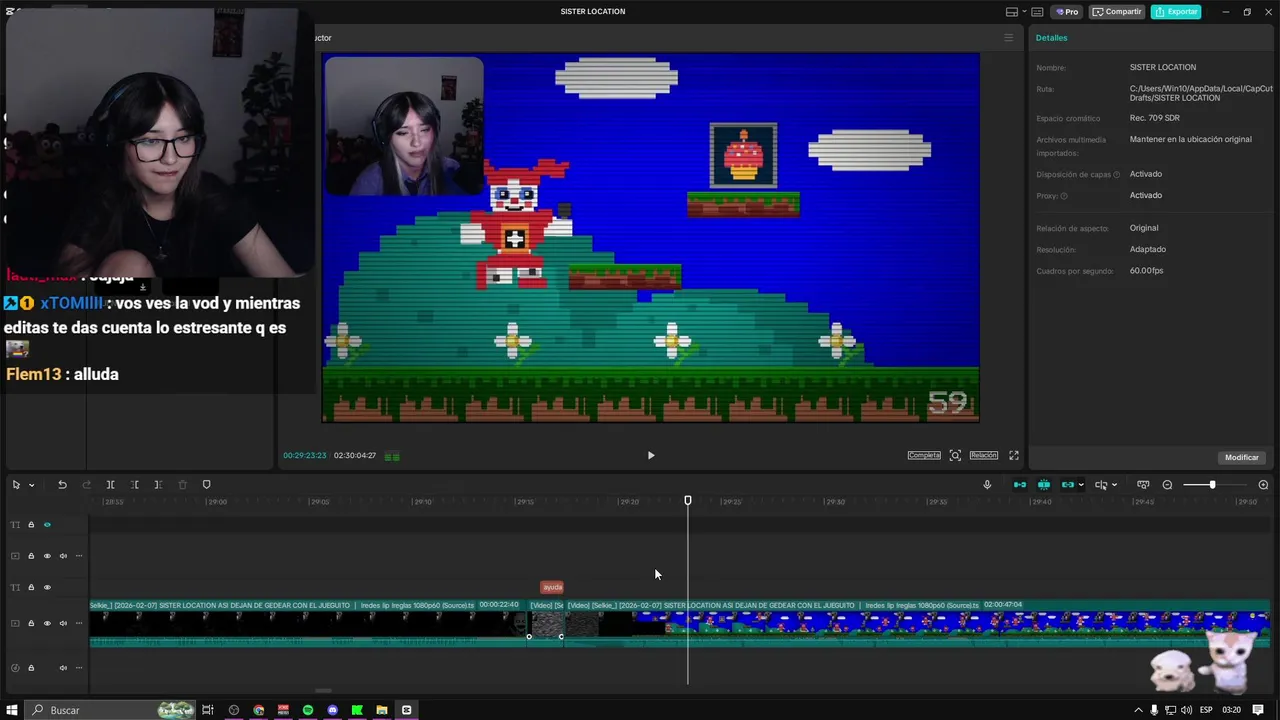Click the Exportar button
Image resolution: width=1280 pixels, height=720 pixels.
(1176, 12)
